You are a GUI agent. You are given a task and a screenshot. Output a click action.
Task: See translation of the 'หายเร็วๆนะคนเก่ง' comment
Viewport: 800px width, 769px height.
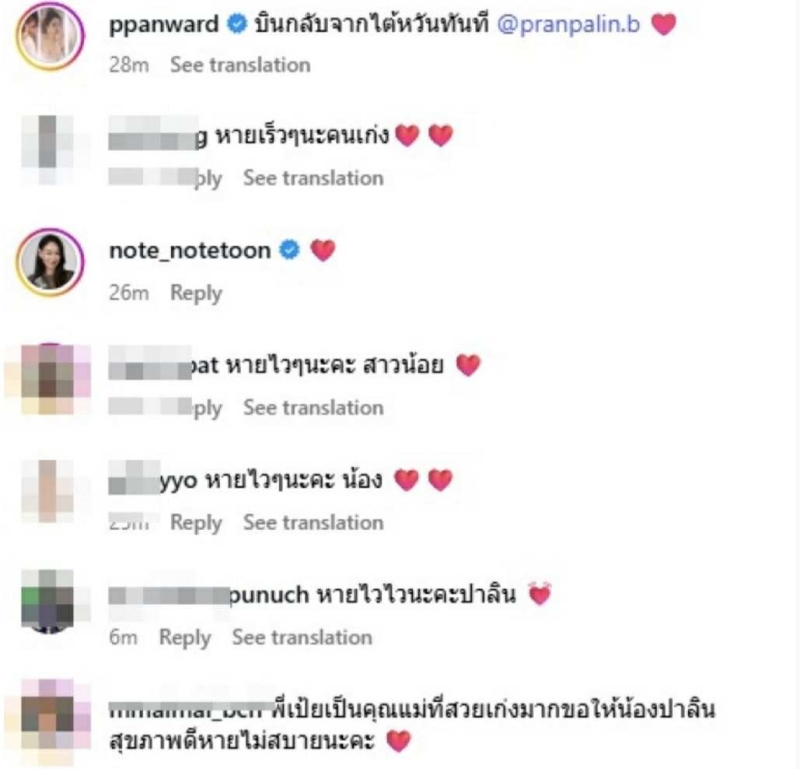[313, 178]
